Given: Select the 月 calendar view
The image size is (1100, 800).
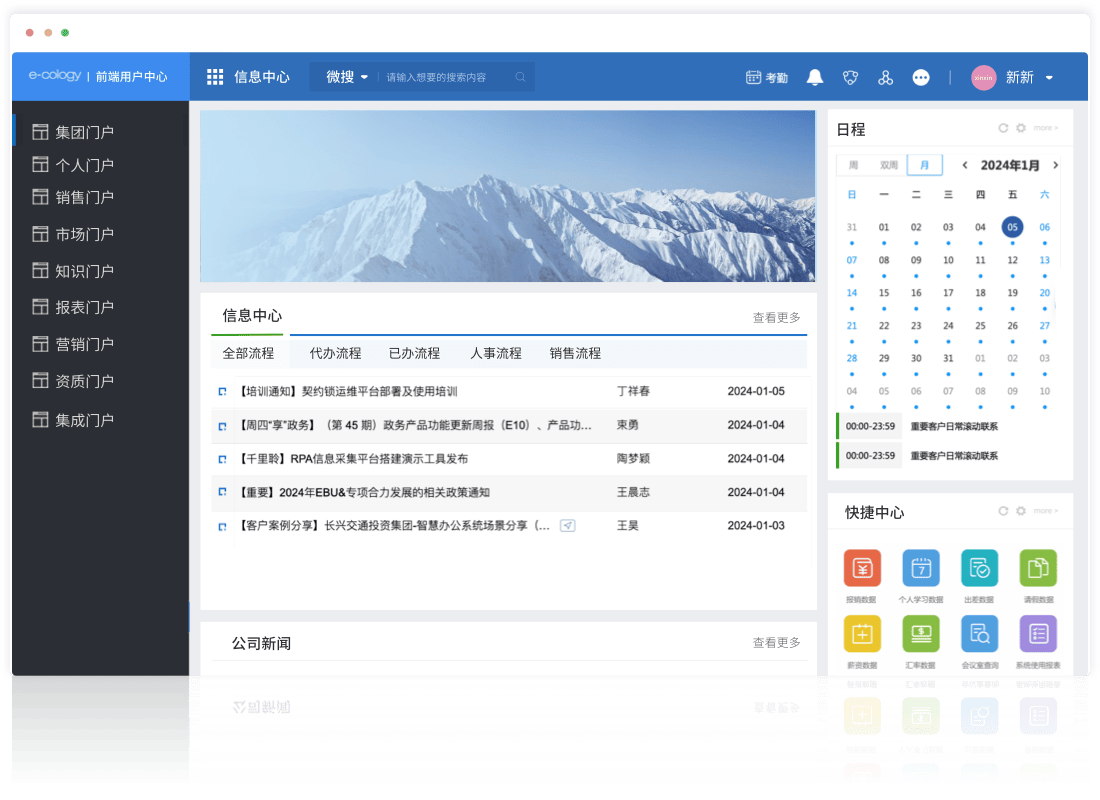Looking at the screenshot, I should click(924, 165).
